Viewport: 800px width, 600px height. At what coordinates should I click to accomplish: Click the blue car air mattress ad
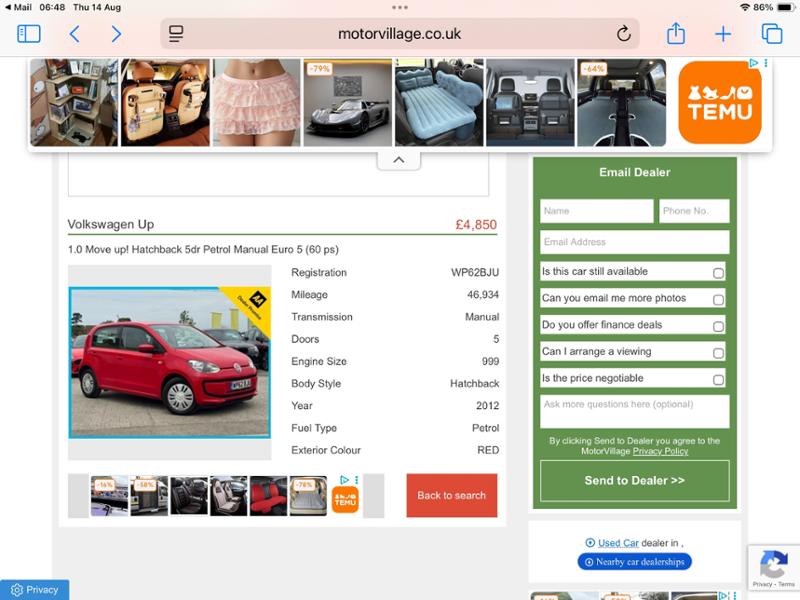439,103
